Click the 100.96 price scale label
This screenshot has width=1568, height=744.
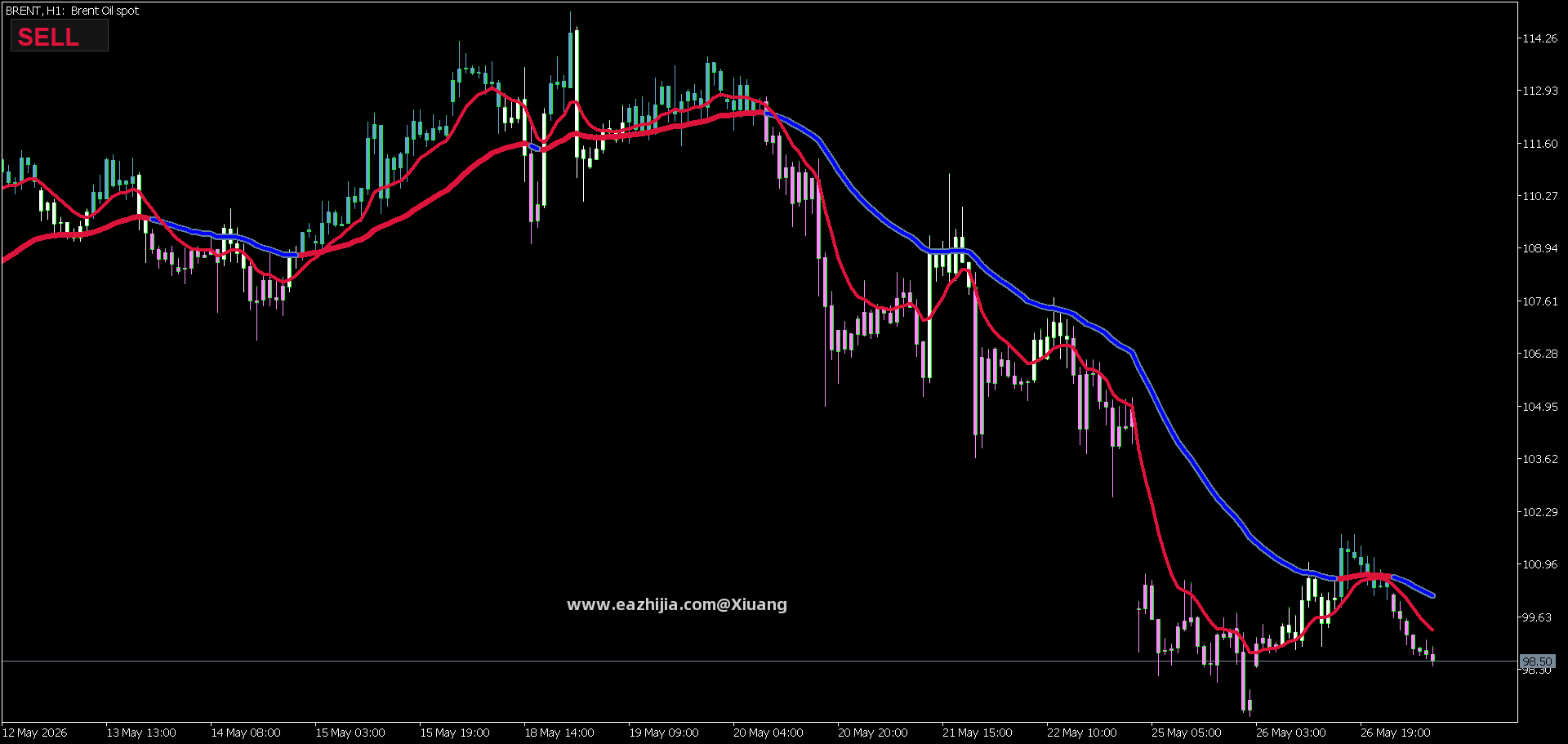(1539, 564)
